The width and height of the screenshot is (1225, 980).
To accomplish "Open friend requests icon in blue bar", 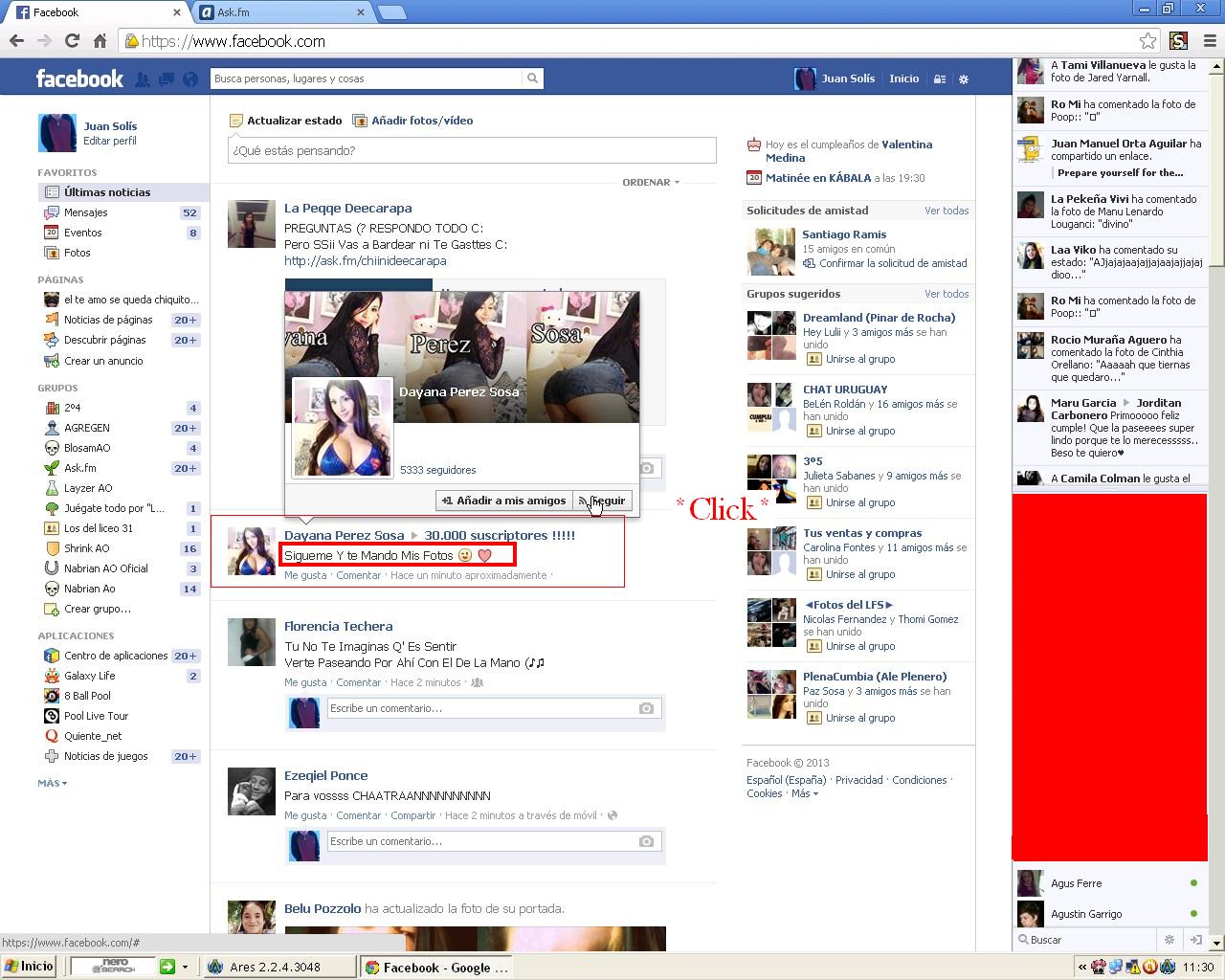I will [x=142, y=79].
